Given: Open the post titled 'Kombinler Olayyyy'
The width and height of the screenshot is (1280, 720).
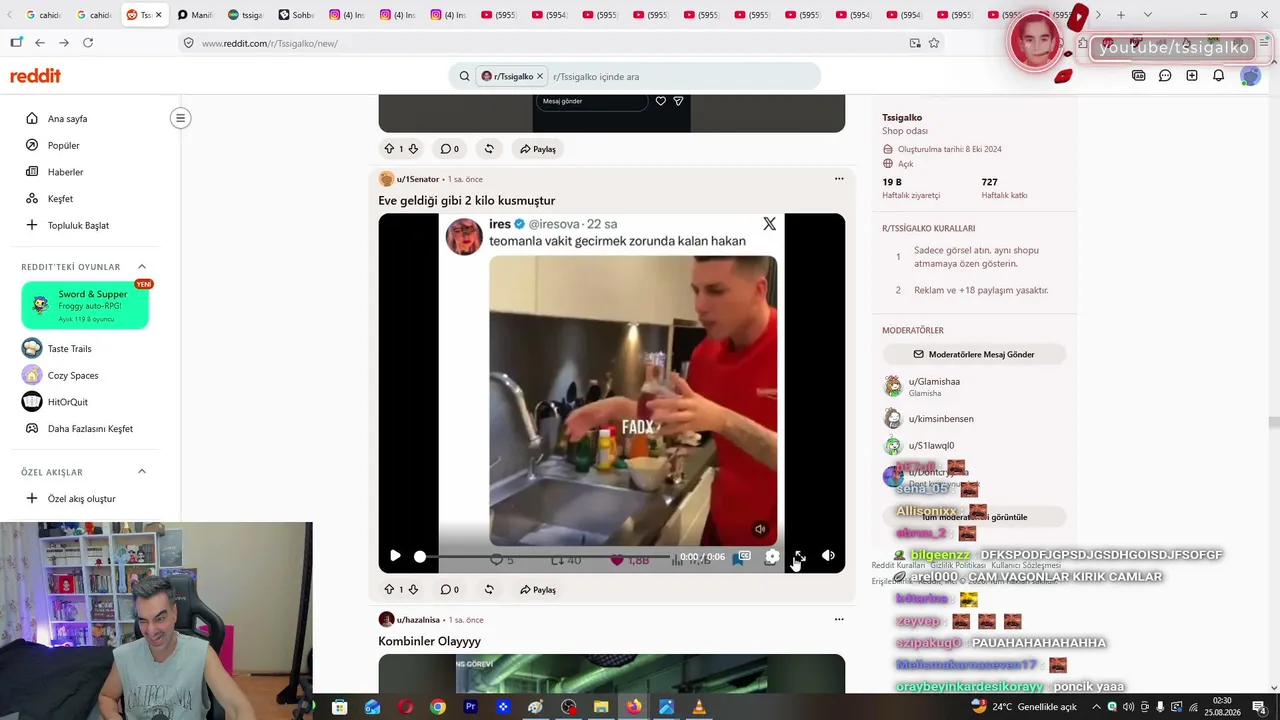Looking at the screenshot, I should click(x=430, y=641).
